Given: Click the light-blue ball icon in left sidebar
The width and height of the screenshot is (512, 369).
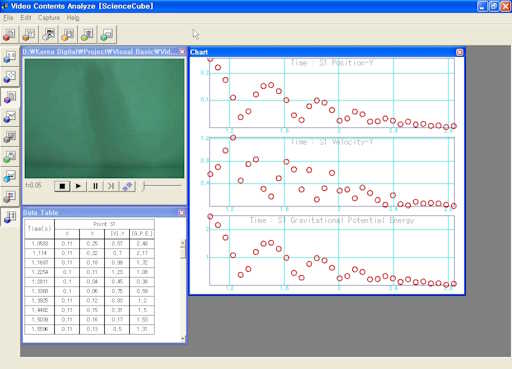Looking at the screenshot, I should click(x=10, y=177).
